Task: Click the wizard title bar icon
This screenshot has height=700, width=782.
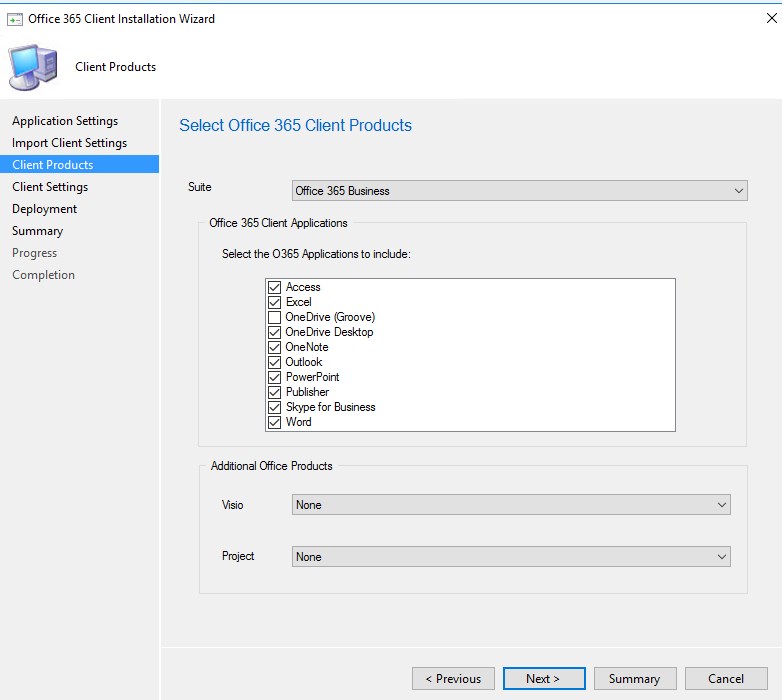Action: tap(14, 19)
